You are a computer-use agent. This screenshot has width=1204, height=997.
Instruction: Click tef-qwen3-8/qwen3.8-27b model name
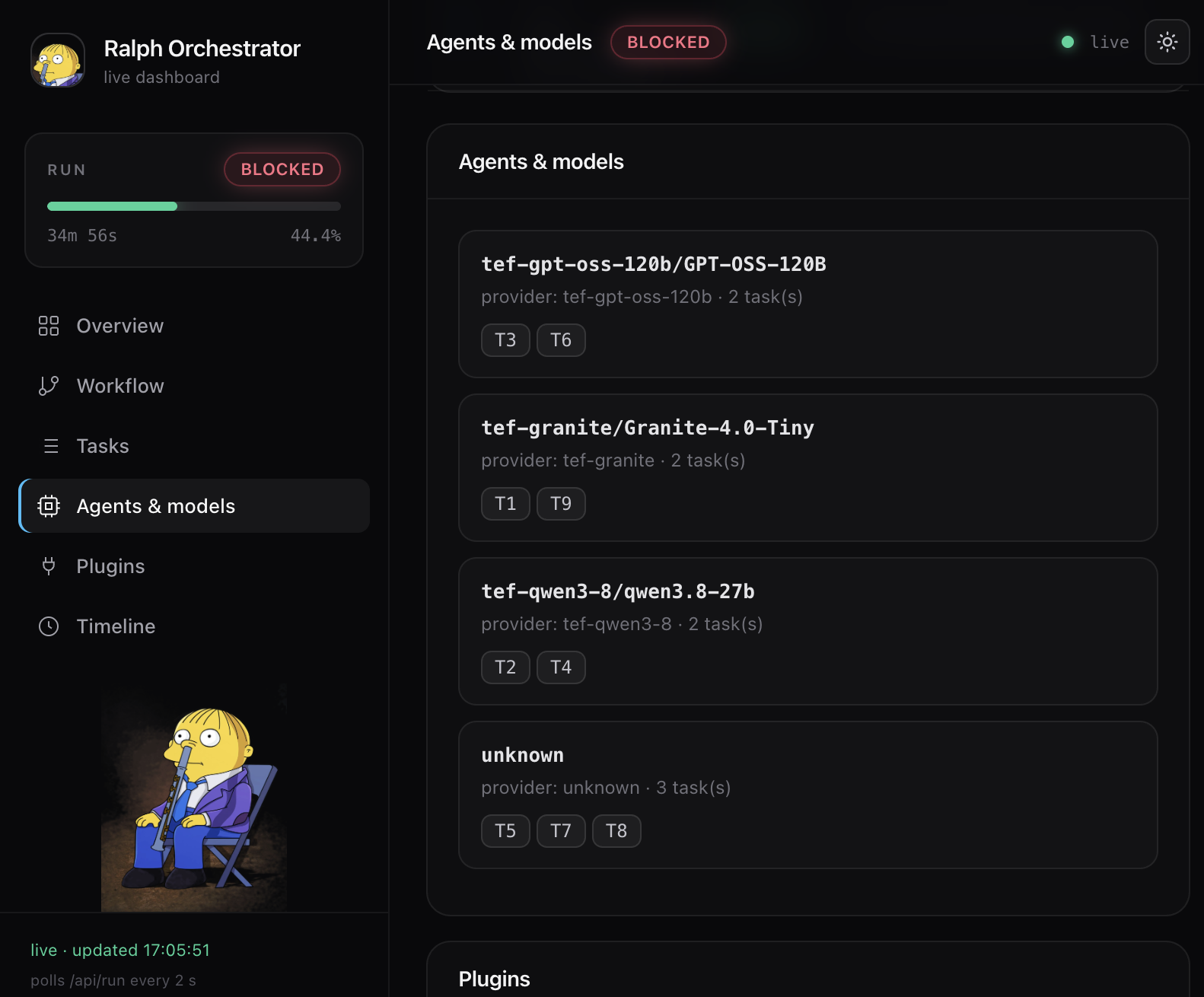(x=618, y=591)
